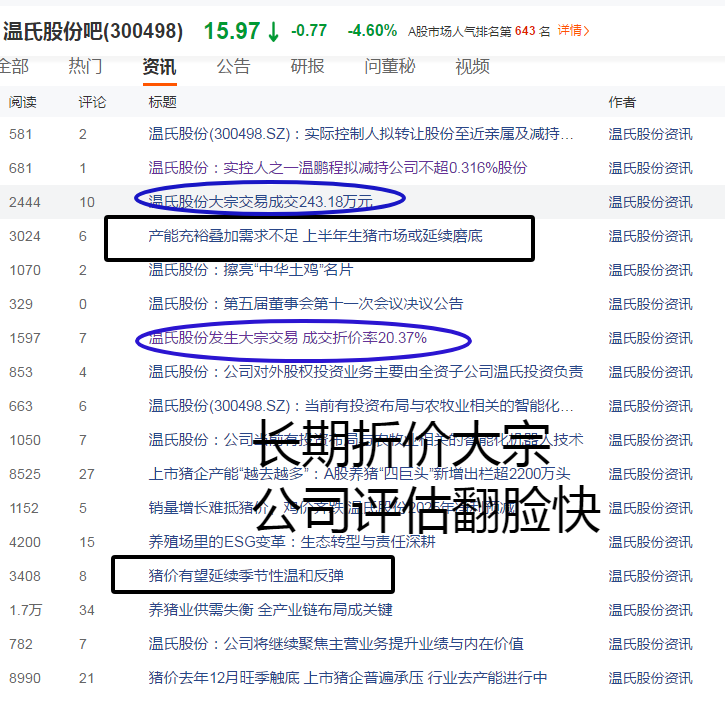Click the 评论 column header
Screen dimensions: 725x704
92,102
